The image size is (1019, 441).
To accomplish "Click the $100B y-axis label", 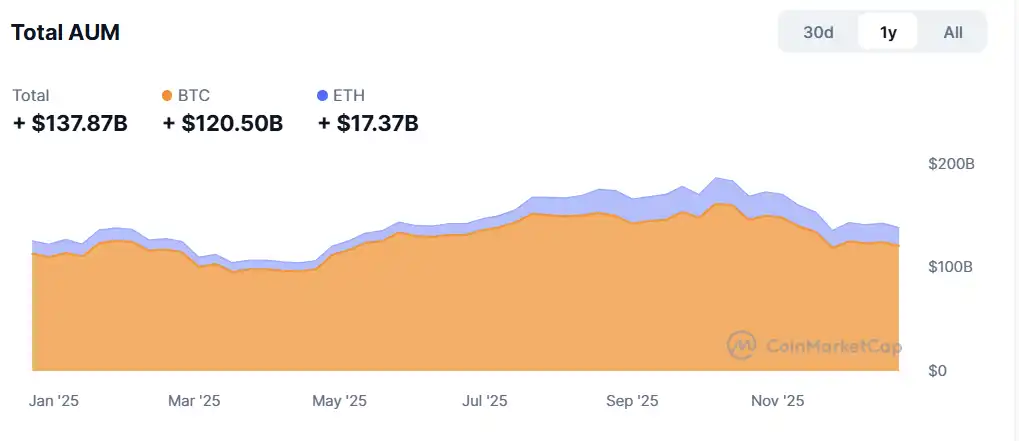I will tap(951, 267).
